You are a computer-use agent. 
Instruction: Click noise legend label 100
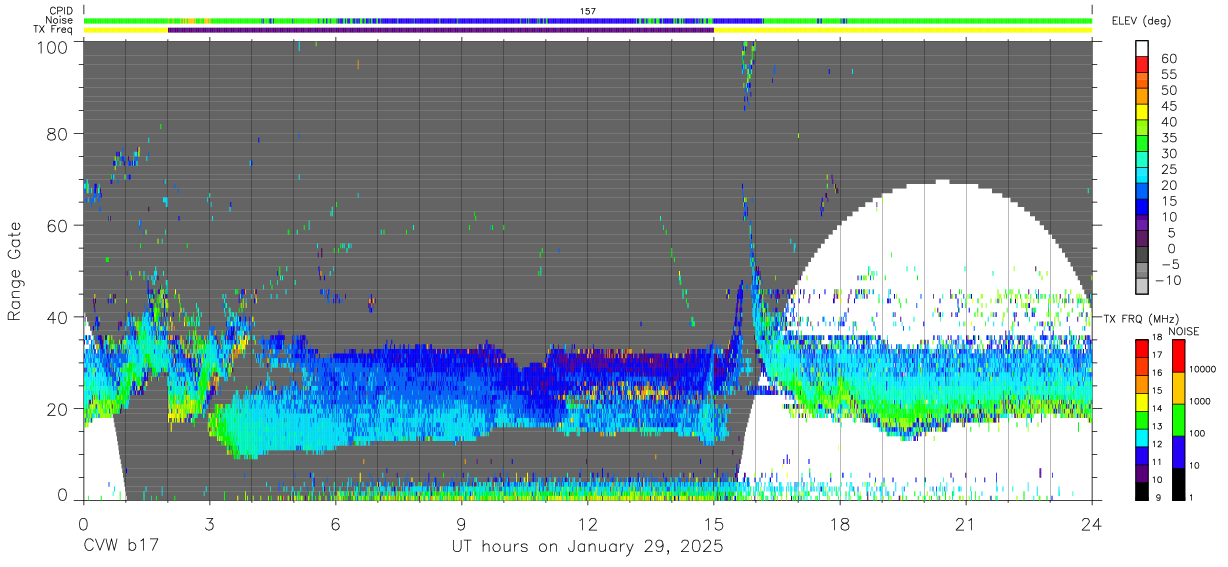click(x=1199, y=433)
